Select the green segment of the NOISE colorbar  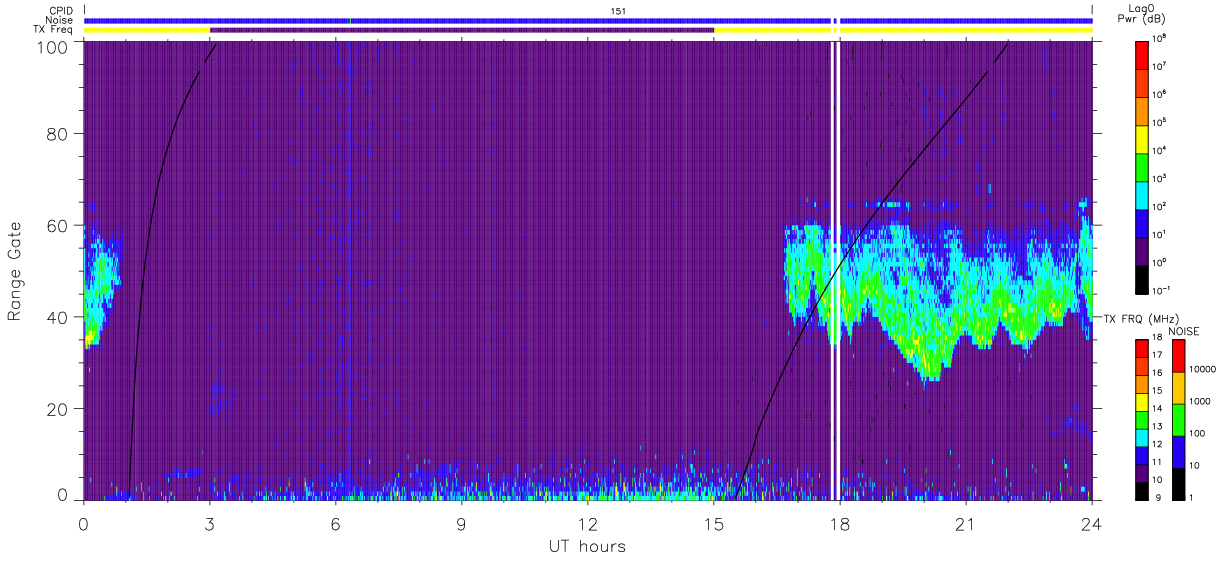tap(1178, 419)
